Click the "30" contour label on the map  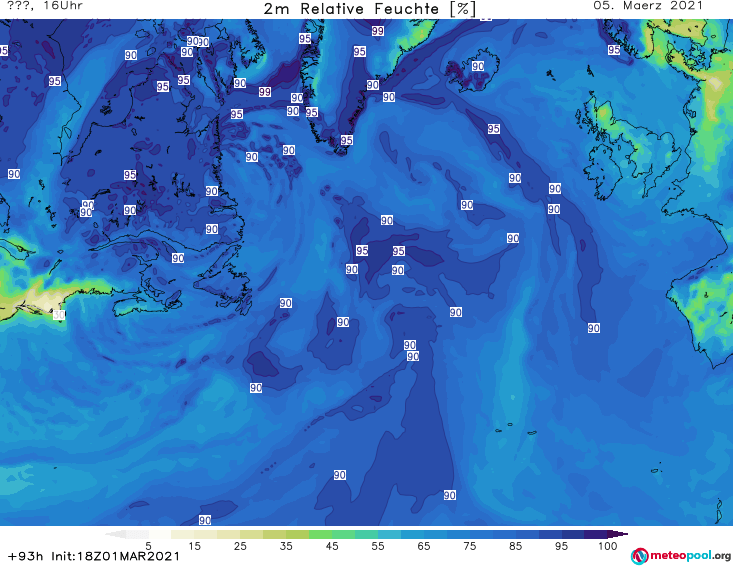click(x=58, y=315)
